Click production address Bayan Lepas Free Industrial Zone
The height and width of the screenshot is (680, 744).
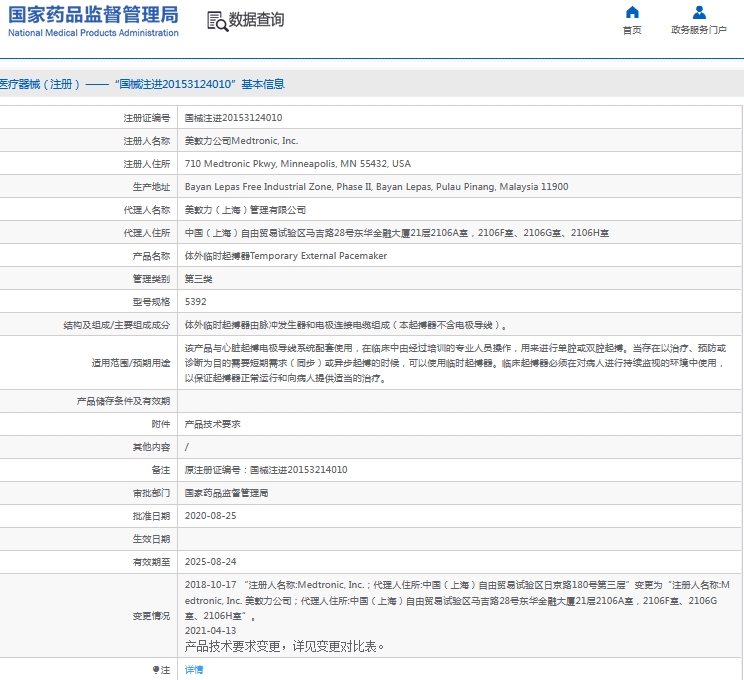click(x=376, y=187)
